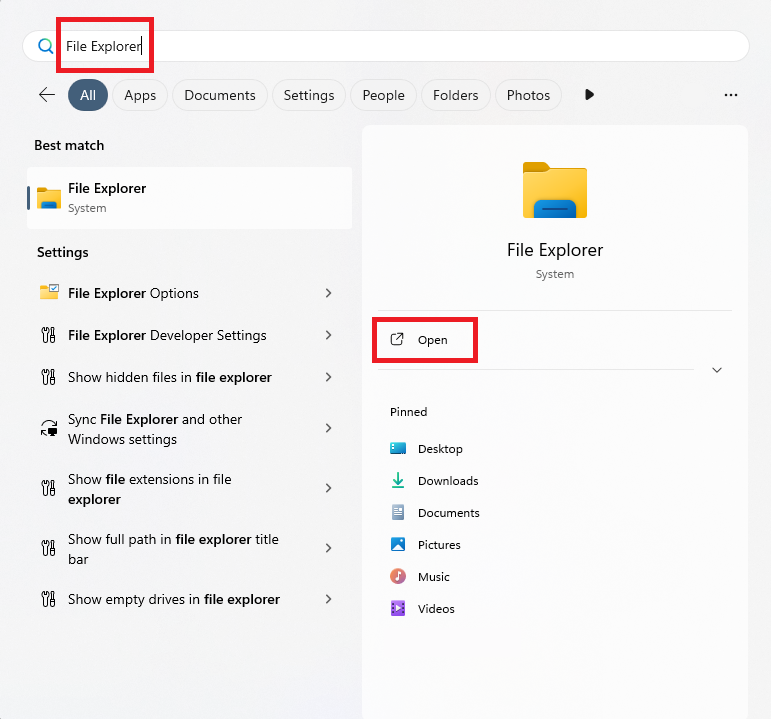Expand the actions list down chevron
The height and width of the screenshot is (719, 771).
click(716, 370)
